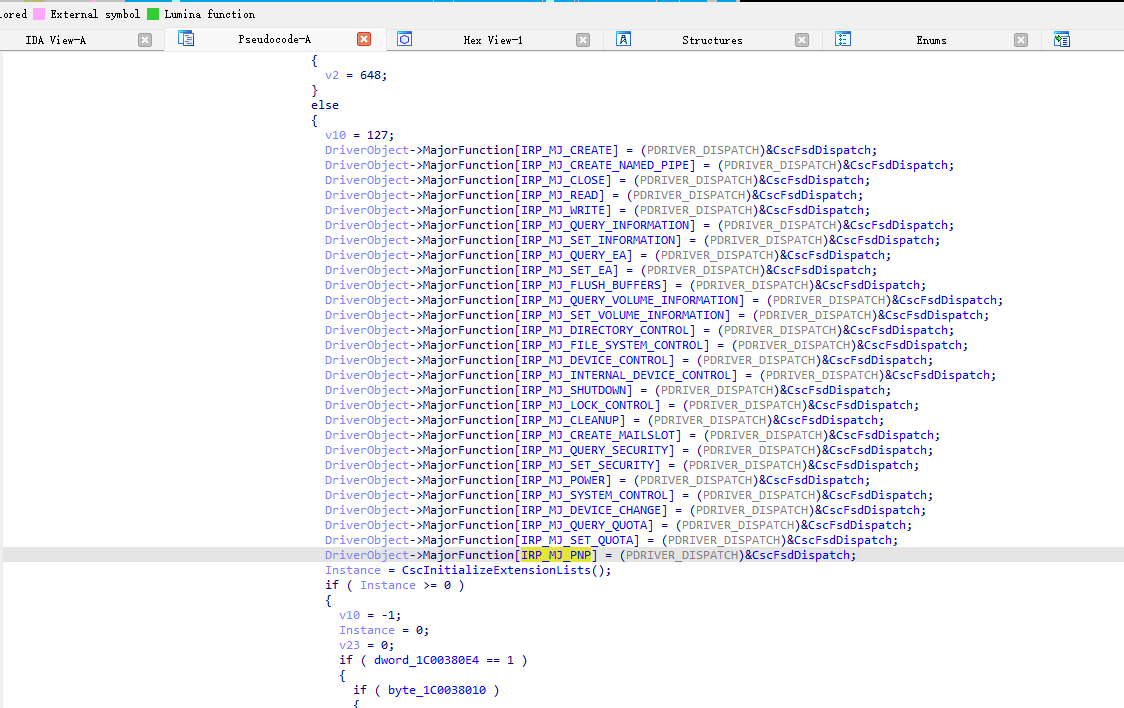This screenshot has height=708, width=1124.
Task: Close the Pseudocode-A tab with red X
Action: pyautogui.click(x=364, y=40)
